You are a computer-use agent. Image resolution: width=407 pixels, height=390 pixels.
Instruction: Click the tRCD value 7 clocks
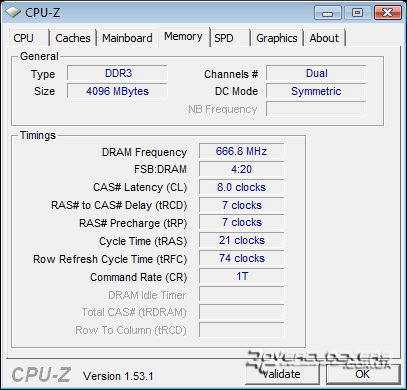242,205
